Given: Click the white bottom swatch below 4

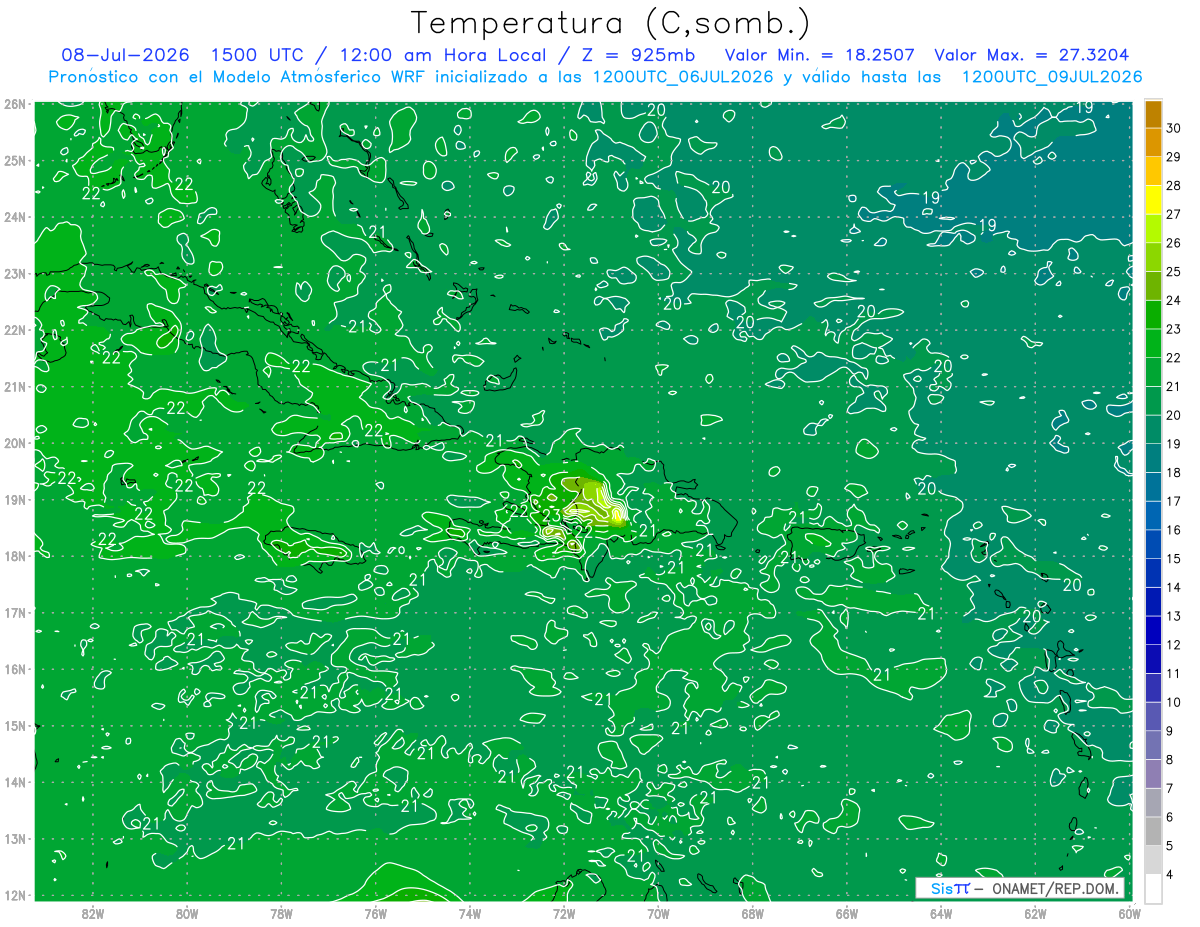Looking at the screenshot, I should pos(1153,888).
